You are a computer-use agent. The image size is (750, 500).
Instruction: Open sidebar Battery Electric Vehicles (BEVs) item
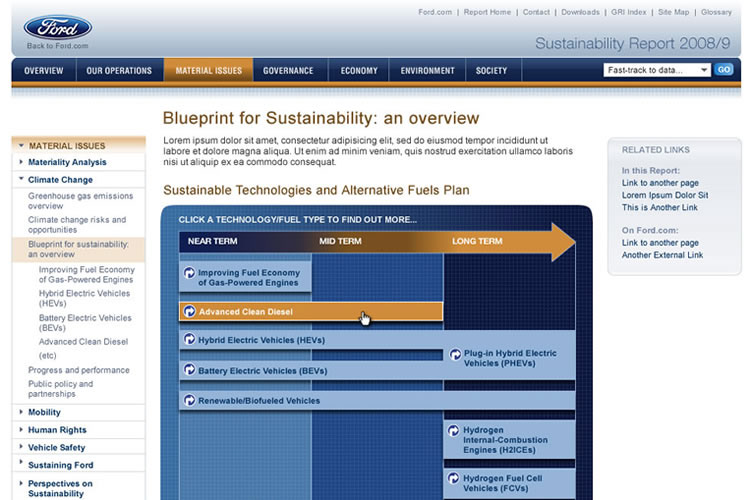pos(85,322)
